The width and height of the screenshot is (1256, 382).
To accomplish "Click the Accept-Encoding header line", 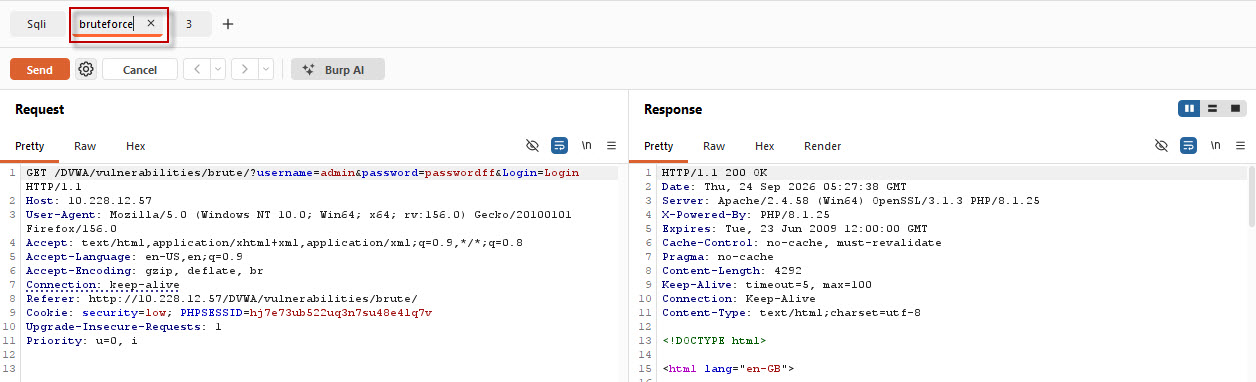I will point(145,270).
